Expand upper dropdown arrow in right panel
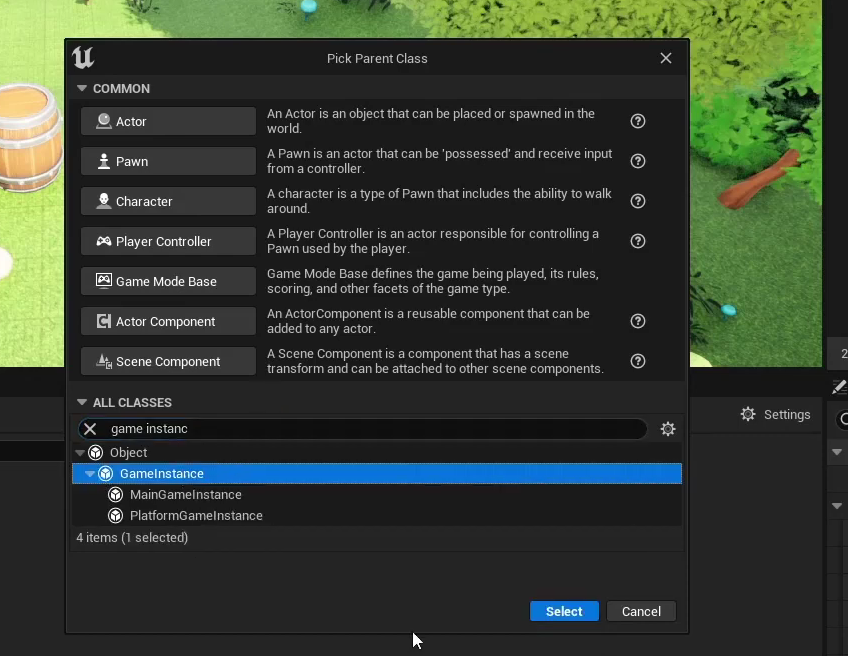 pyautogui.click(x=837, y=452)
